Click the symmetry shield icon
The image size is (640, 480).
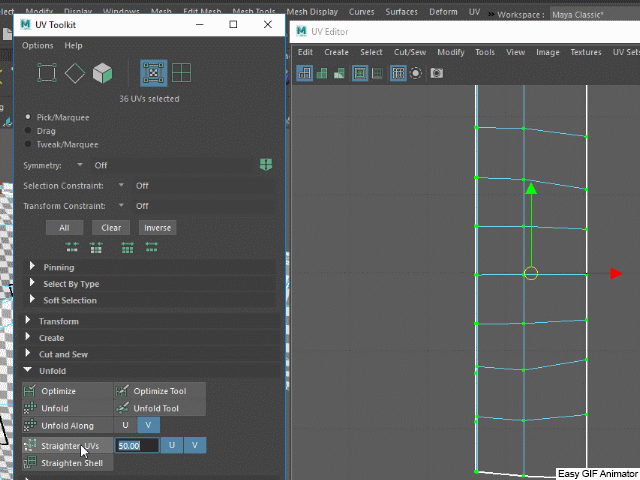[x=265, y=164]
